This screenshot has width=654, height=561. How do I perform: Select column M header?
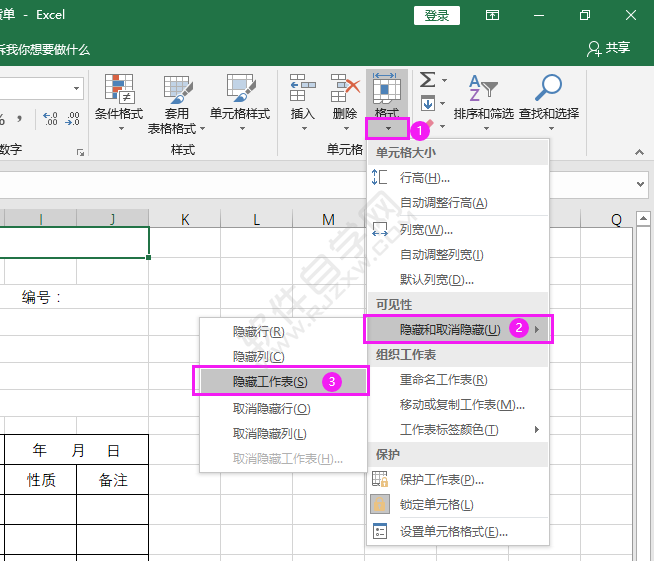328,219
